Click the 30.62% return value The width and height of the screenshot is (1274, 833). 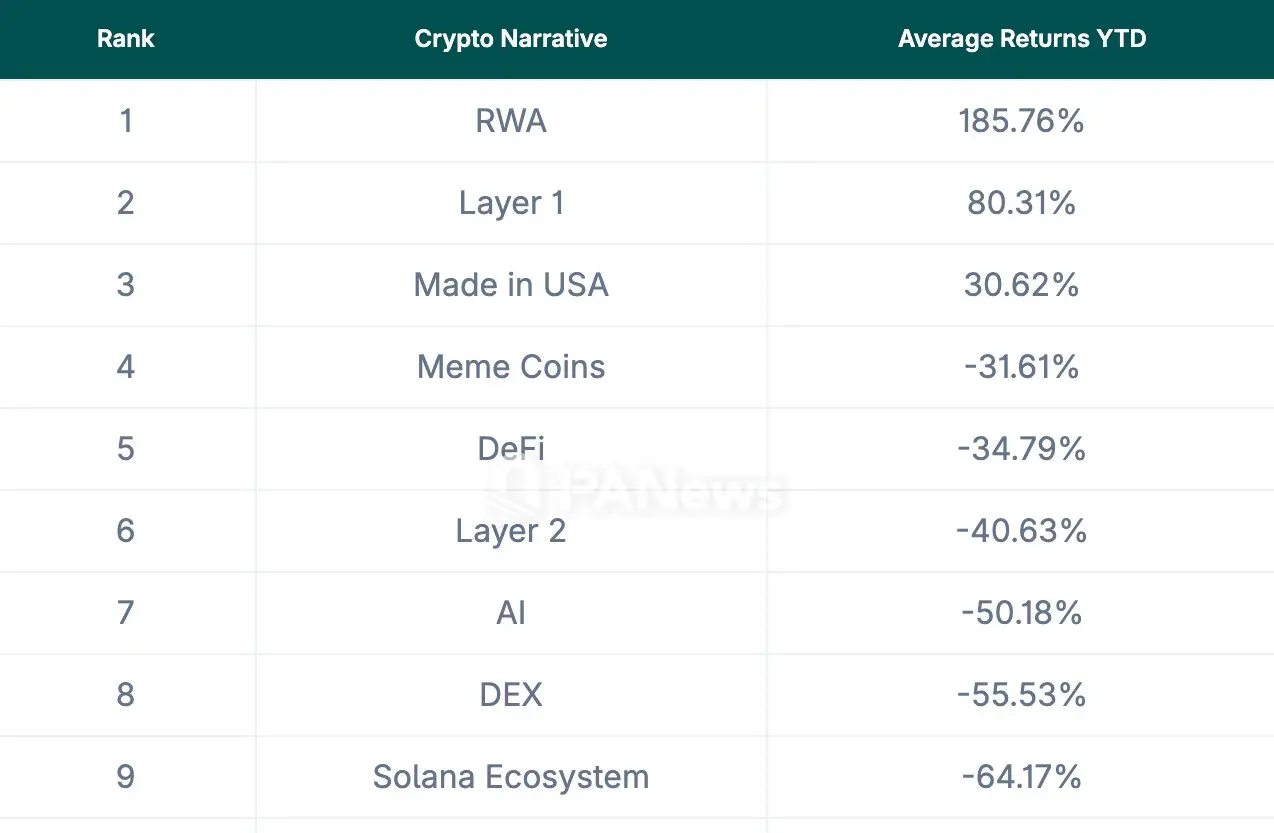coord(1021,285)
